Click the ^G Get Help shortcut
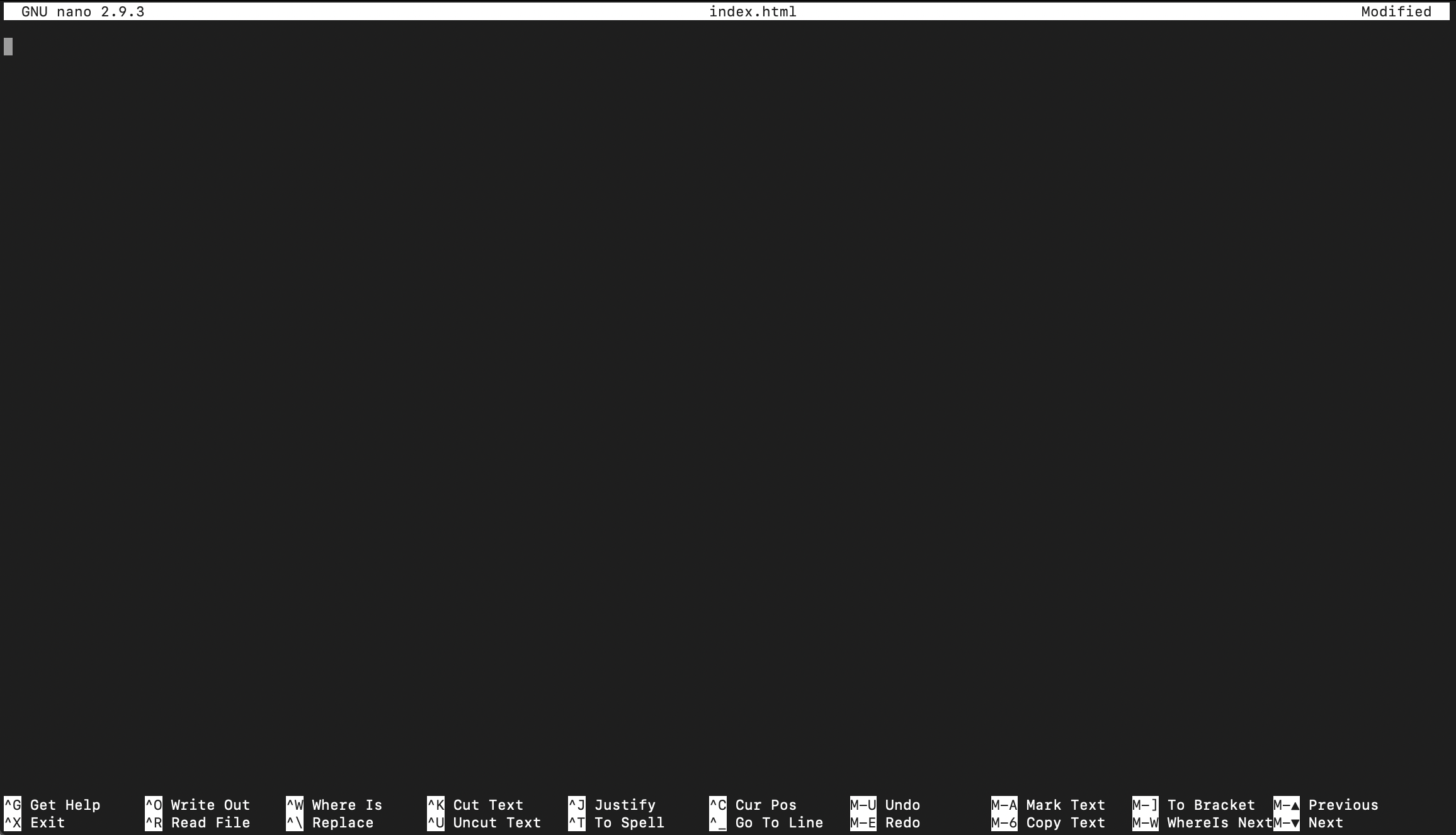This screenshot has height=835, width=1456. 52,805
